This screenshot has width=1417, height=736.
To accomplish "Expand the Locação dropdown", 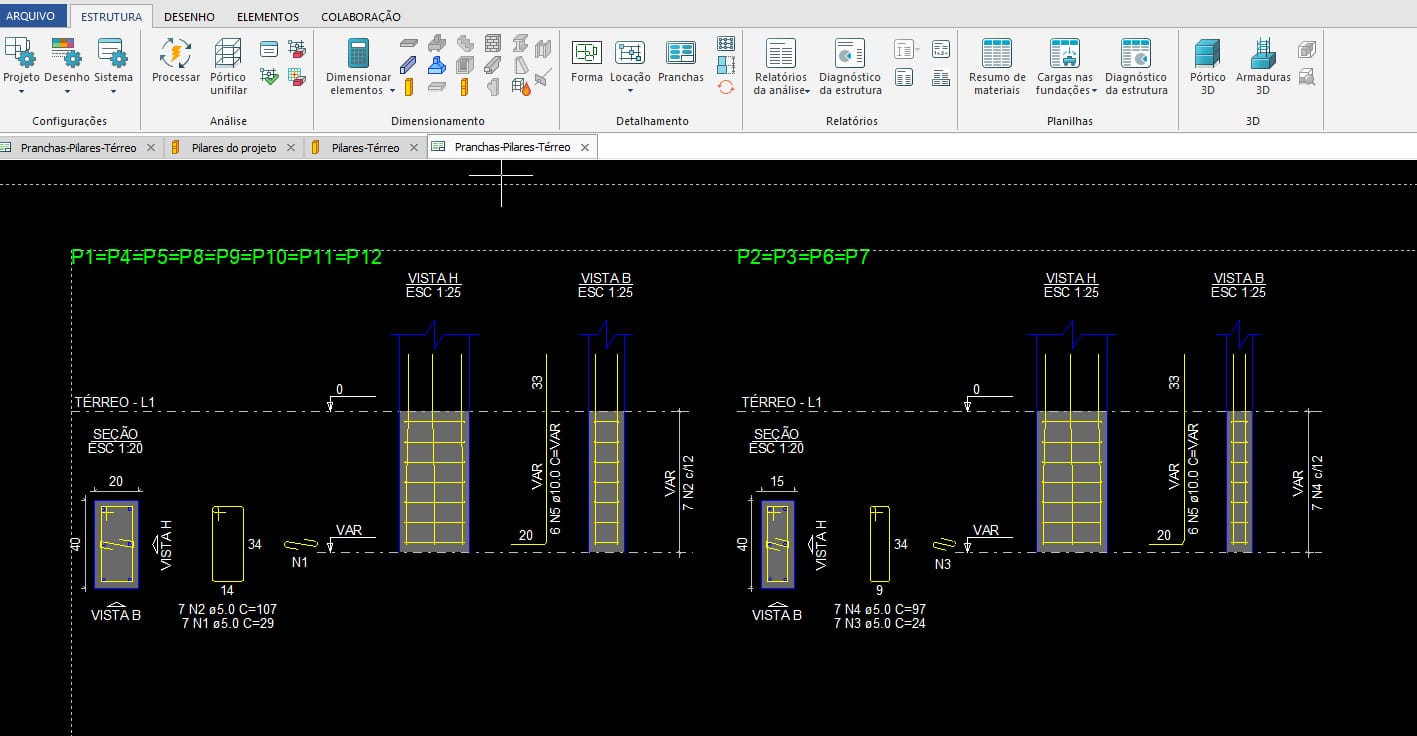I will pyautogui.click(x=630, y=92).
